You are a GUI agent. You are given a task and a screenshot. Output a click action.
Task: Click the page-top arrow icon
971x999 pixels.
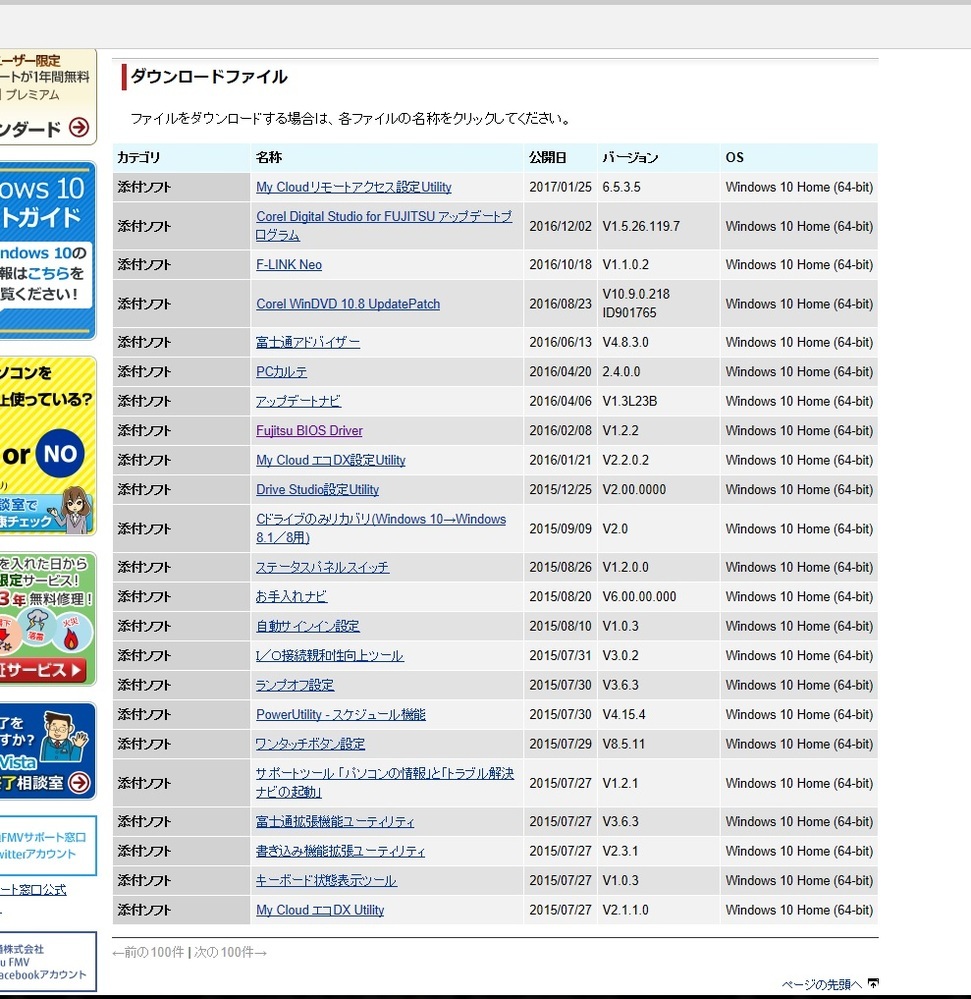873,984
